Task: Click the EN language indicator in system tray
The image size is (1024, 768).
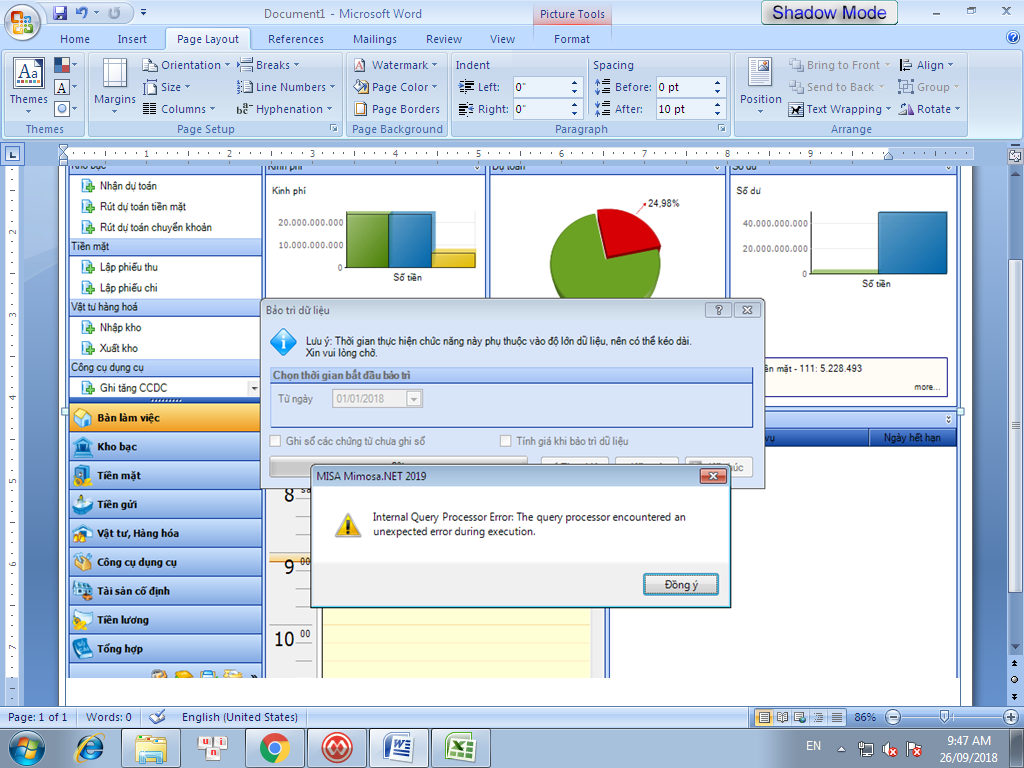Action: pos(813,746)
